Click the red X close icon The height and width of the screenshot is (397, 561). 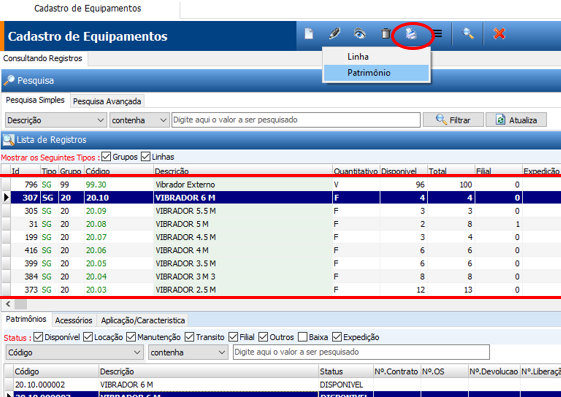click(499, 34)
